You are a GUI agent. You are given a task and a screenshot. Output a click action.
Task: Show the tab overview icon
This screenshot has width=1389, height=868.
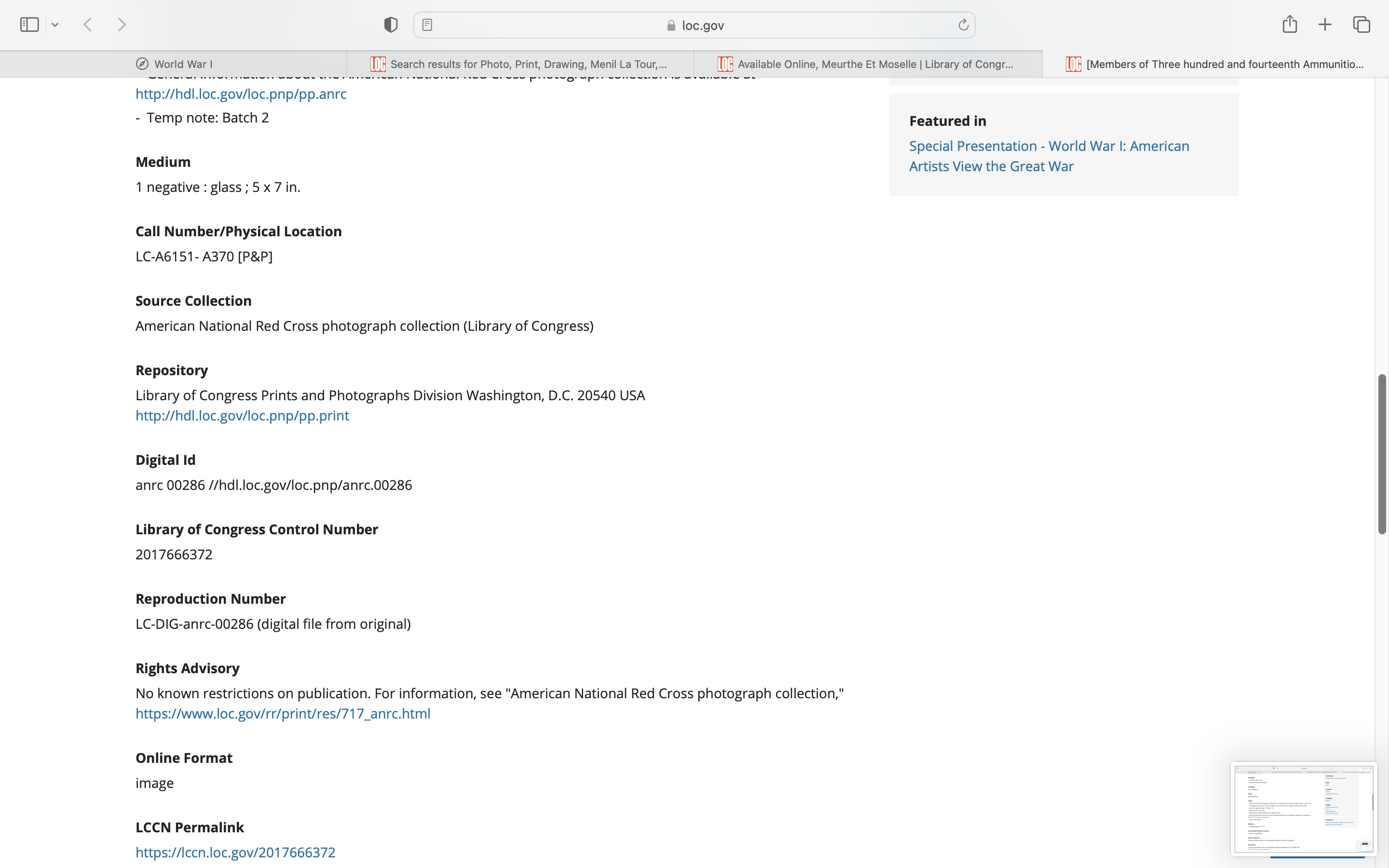(1362, 25)
